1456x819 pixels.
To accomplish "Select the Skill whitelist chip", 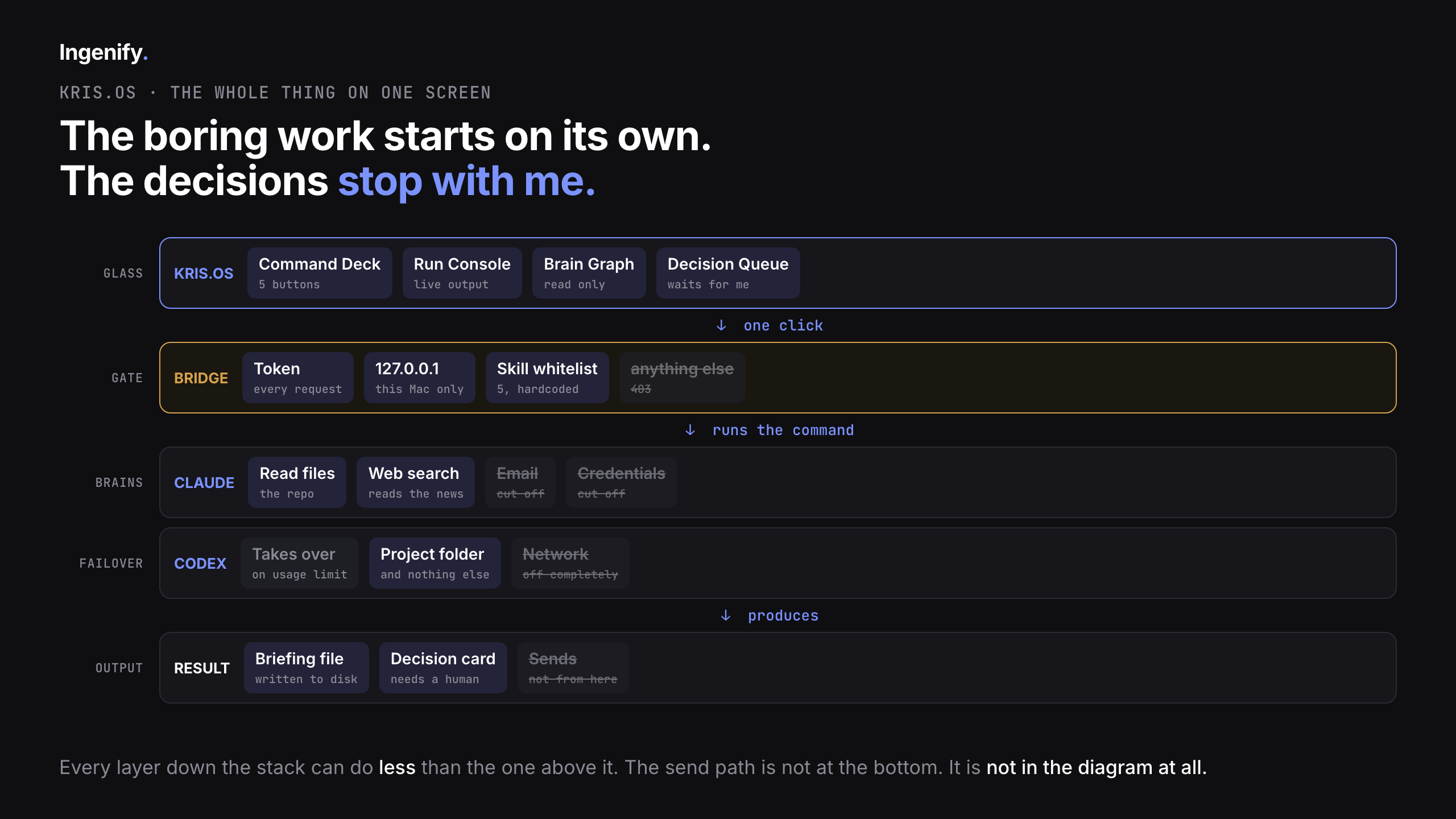I will 547,378.
